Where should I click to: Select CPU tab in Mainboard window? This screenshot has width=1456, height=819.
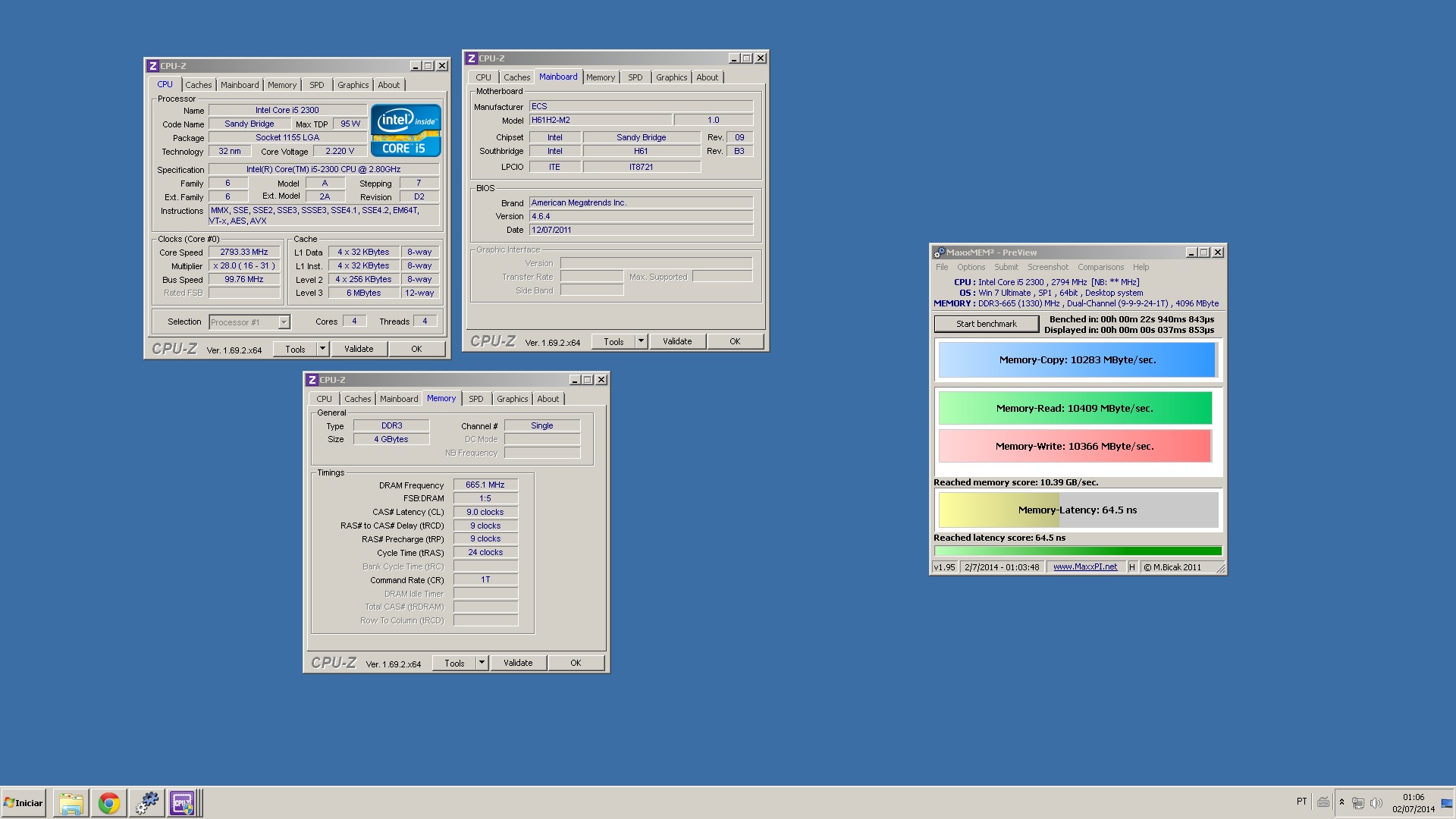484,77
